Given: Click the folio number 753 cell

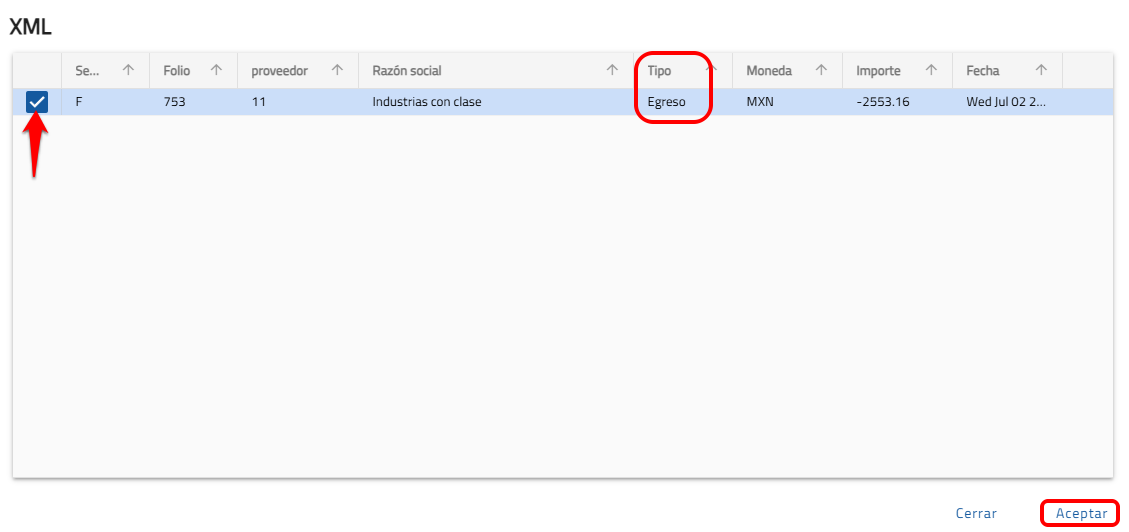Looking at the screenshot, I should click(175, 102).
